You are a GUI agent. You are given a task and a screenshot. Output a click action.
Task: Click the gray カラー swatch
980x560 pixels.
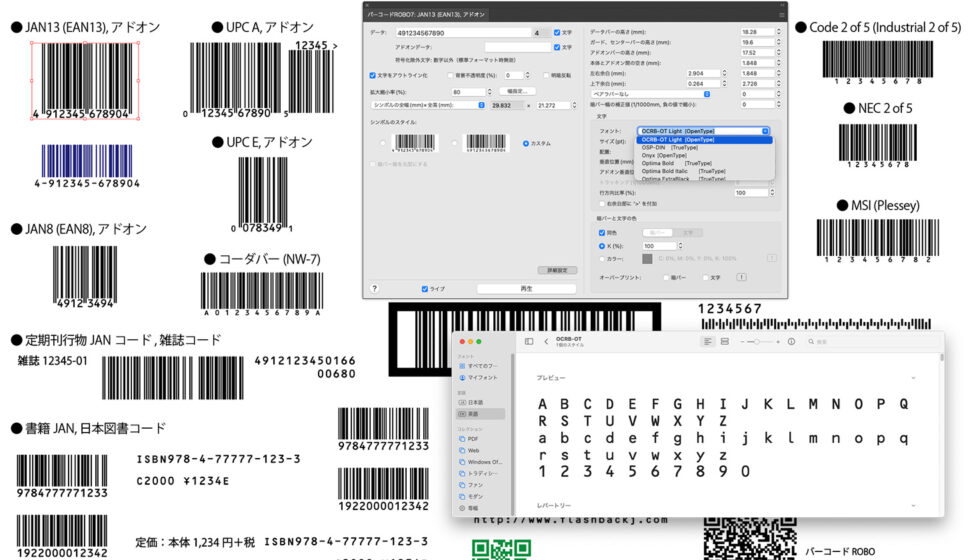pyautogui.click(x=647, y=258)
